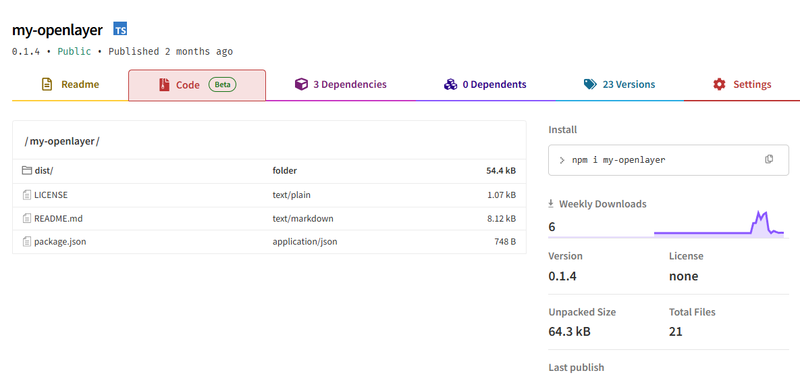Click the Public visibility label
Screen dimensions: 800x377
[x=74, y=52]
